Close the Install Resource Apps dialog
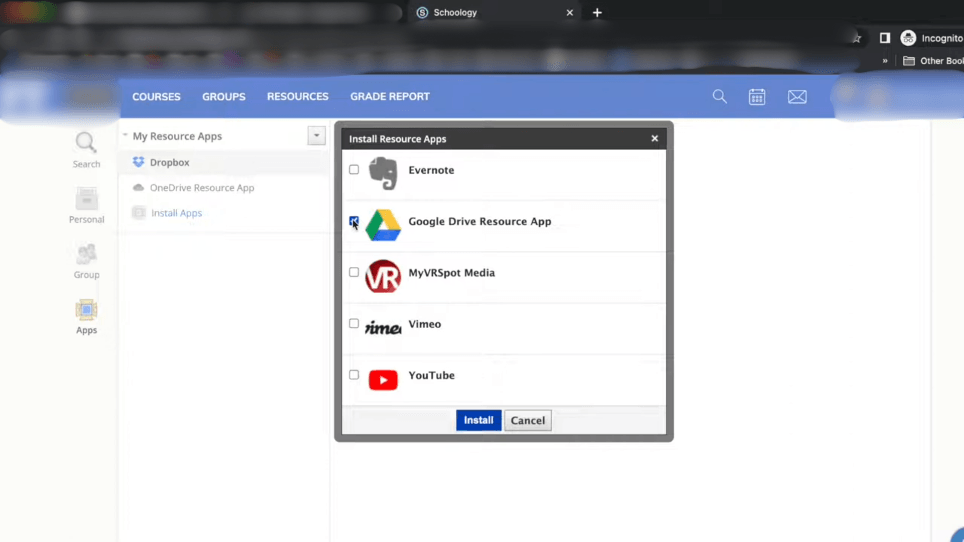Viewport: 964px width, 542px height. tap(655, 138)
